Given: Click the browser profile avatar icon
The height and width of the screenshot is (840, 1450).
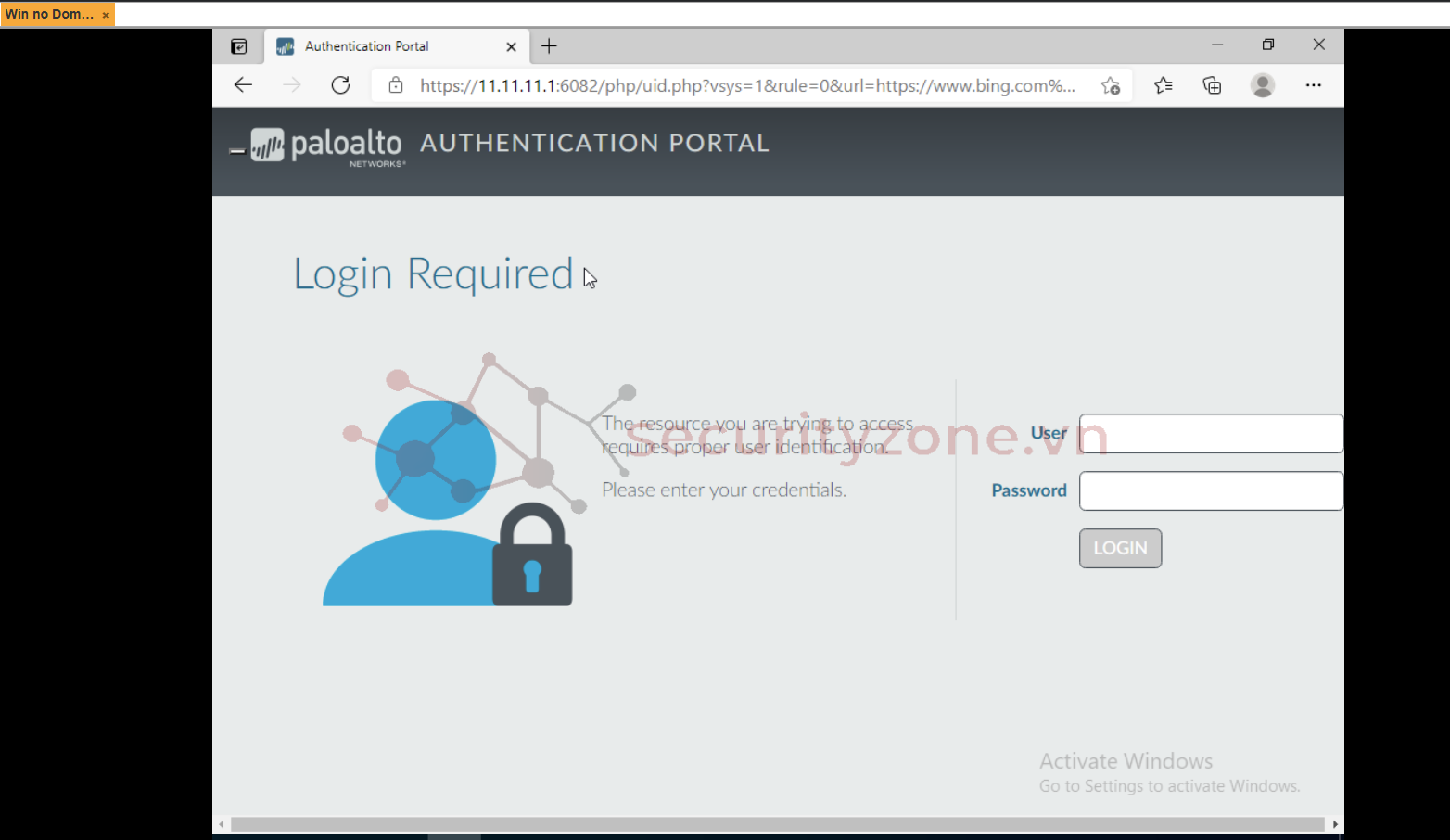Looking at the screenshot, I should (x=1262, y=85).
